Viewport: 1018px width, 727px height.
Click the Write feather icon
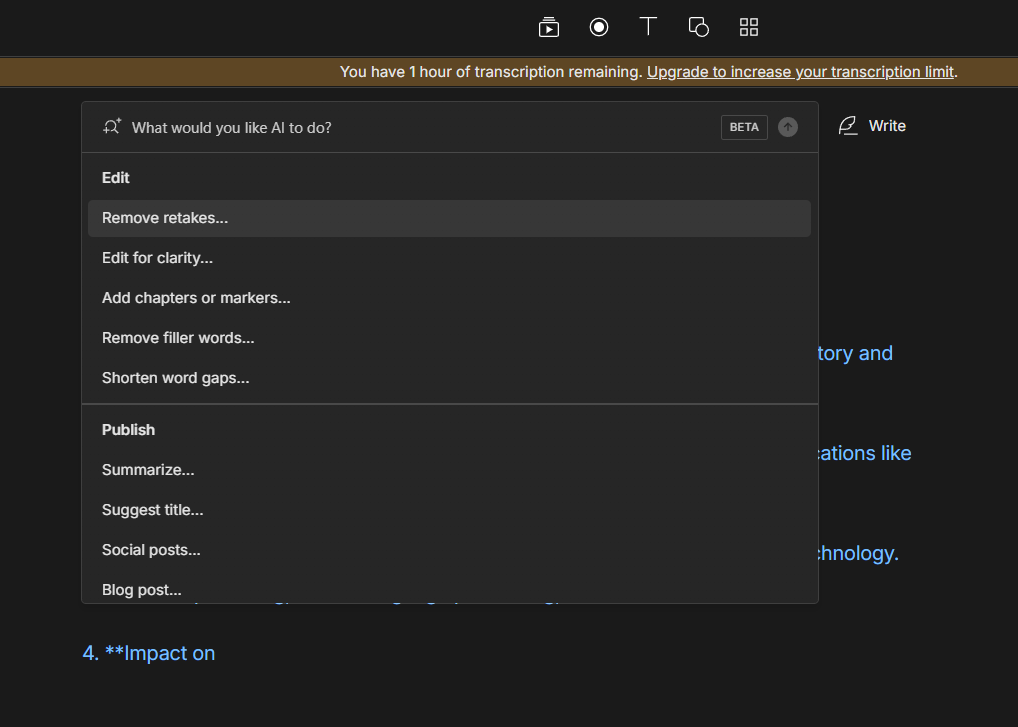[x=848, y=126]
